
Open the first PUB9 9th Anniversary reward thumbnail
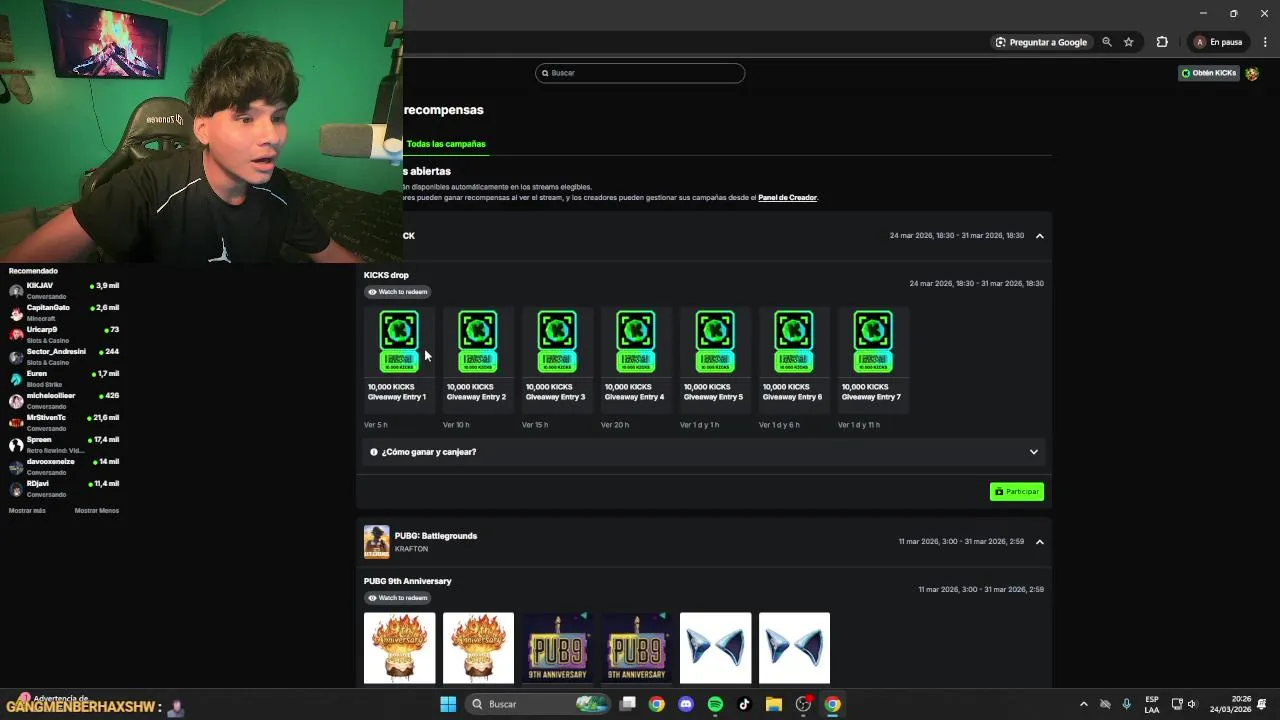pos(557,648)
